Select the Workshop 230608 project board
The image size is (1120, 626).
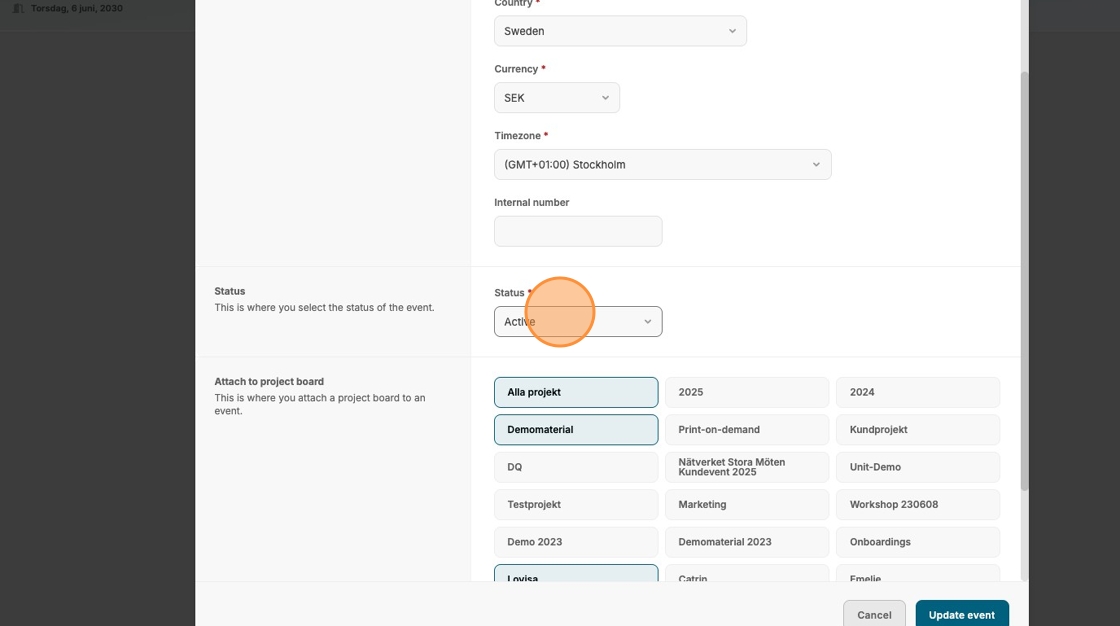click(x=918, y=505)
